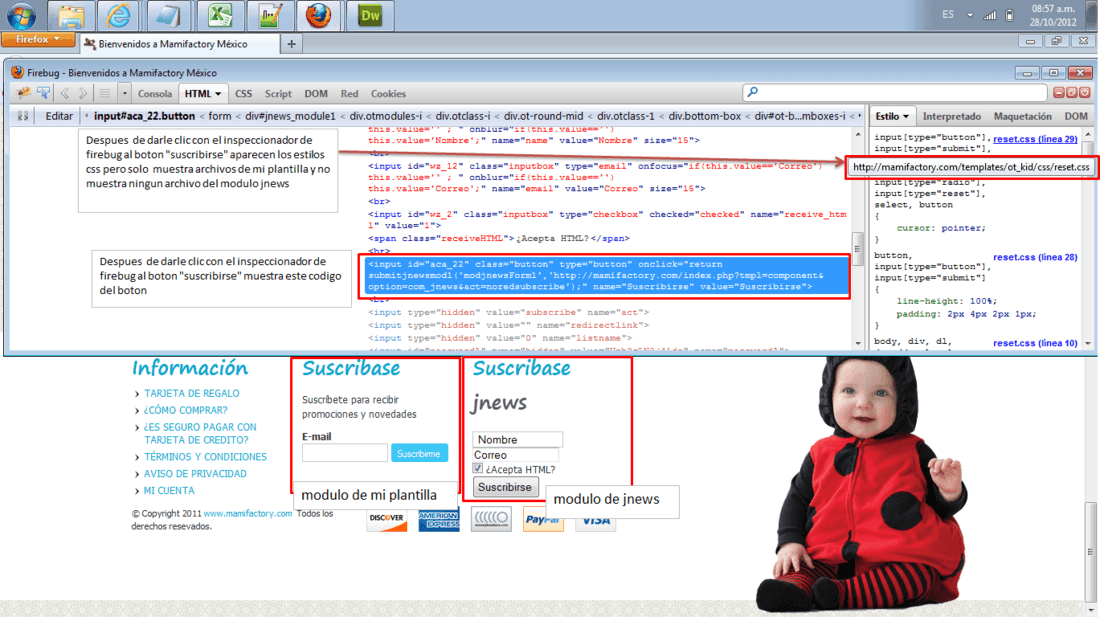Switch to the Consola tab
This screenshot has width=1100, height=617.
point(154,94)
